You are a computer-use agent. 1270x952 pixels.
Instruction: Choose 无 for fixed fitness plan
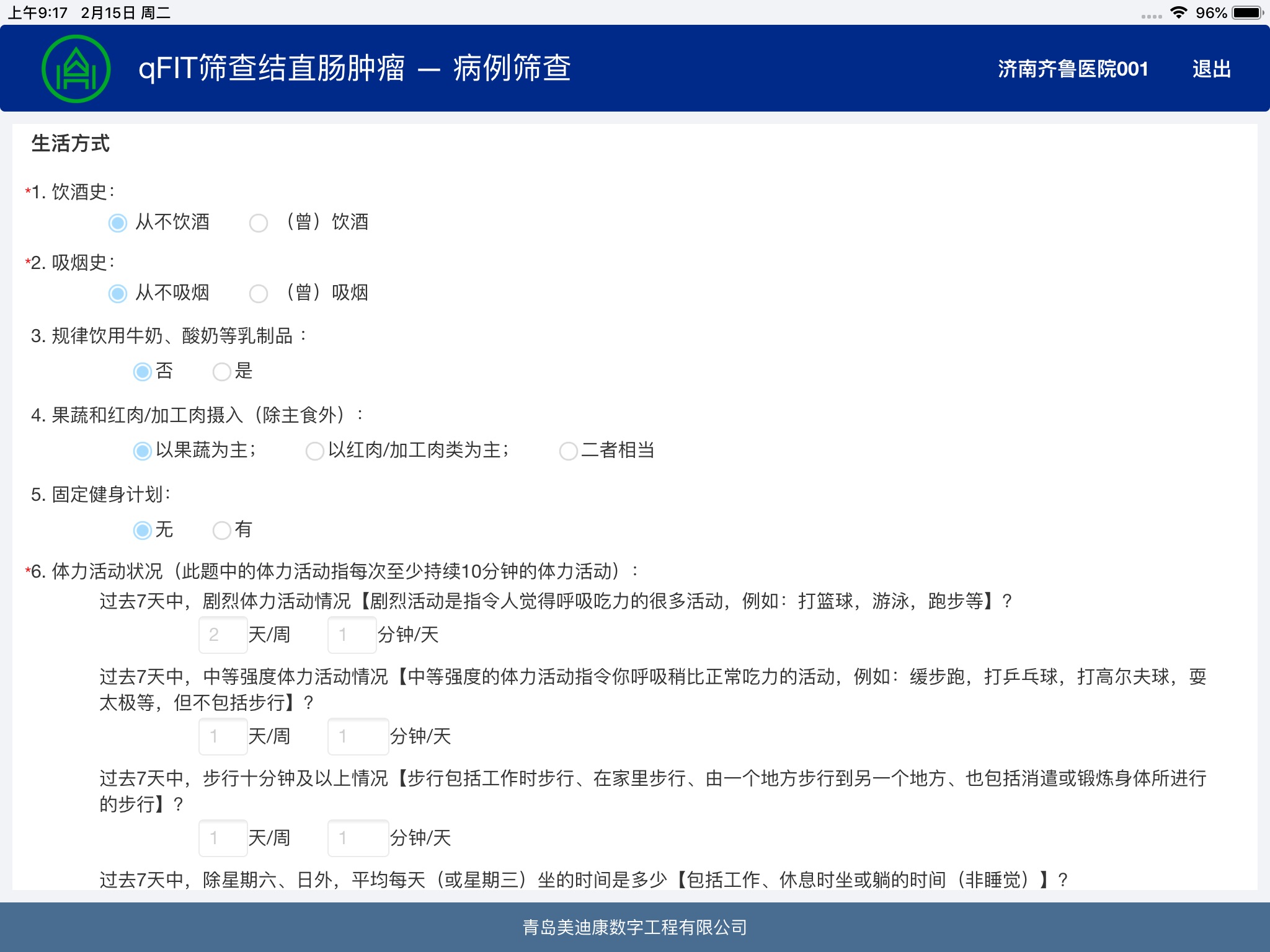(143, 530)
